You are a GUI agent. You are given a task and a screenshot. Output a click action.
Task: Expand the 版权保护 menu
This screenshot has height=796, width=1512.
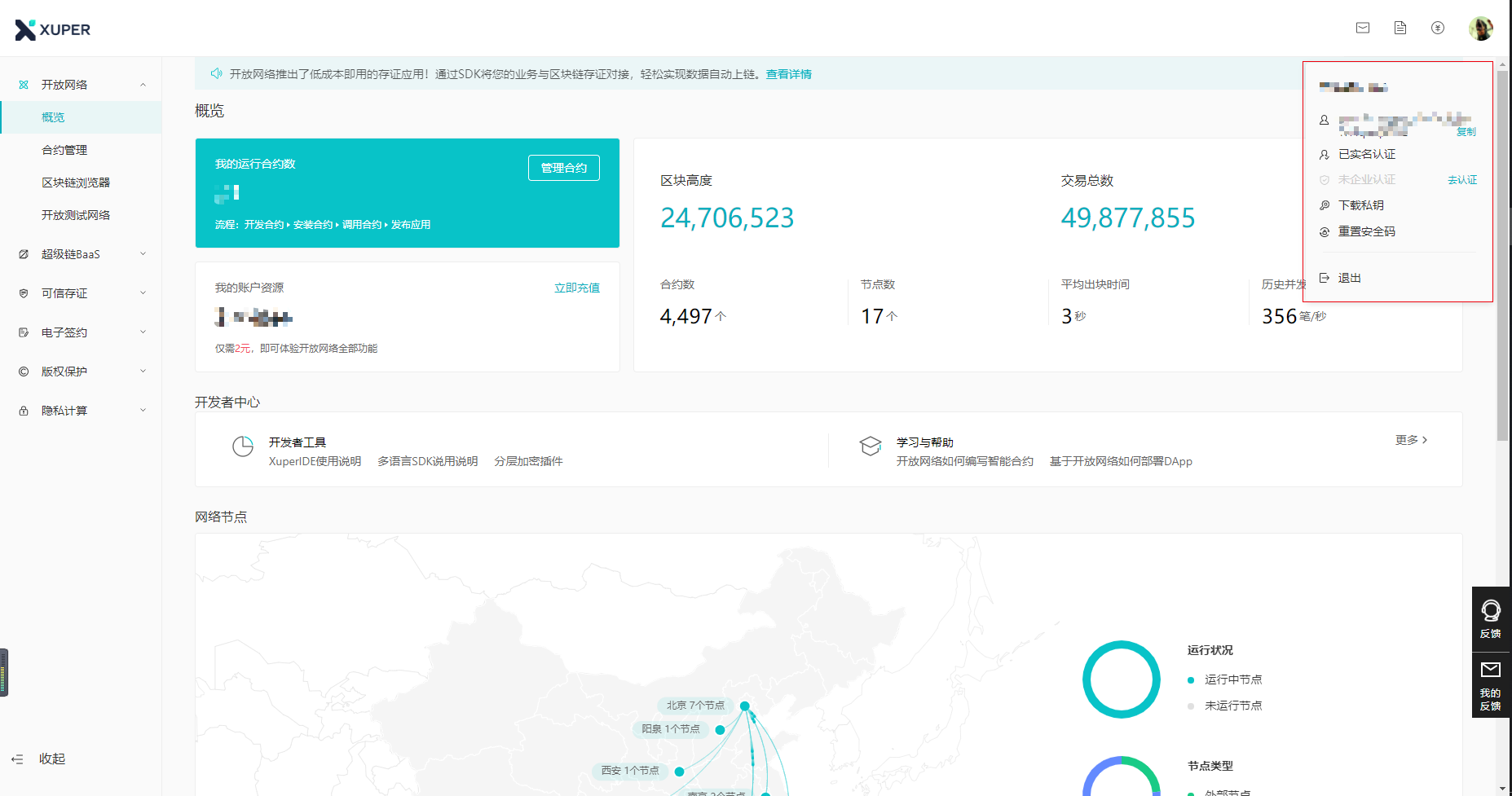point(82,372)
